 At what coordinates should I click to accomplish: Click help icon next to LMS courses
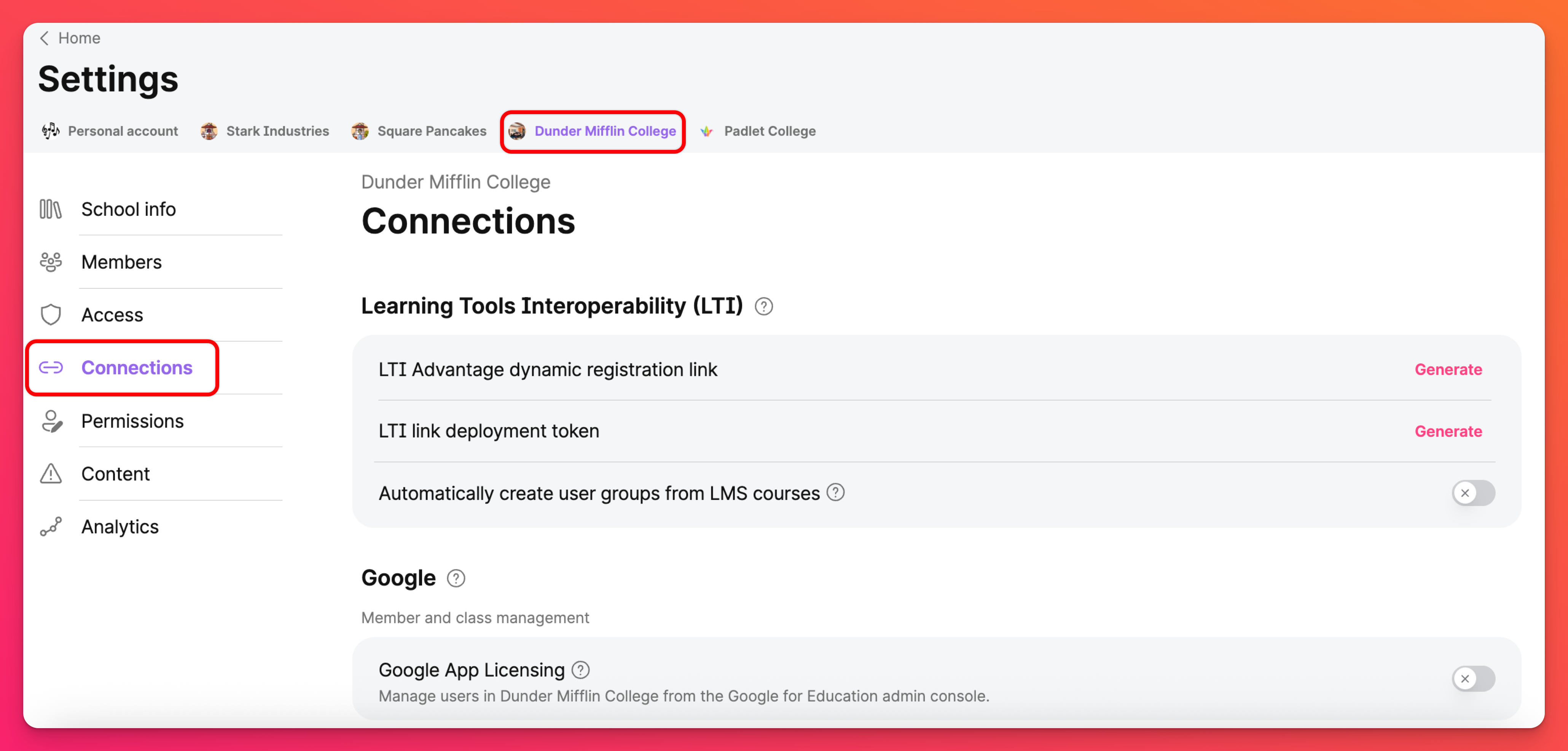[x=836, y=492]
